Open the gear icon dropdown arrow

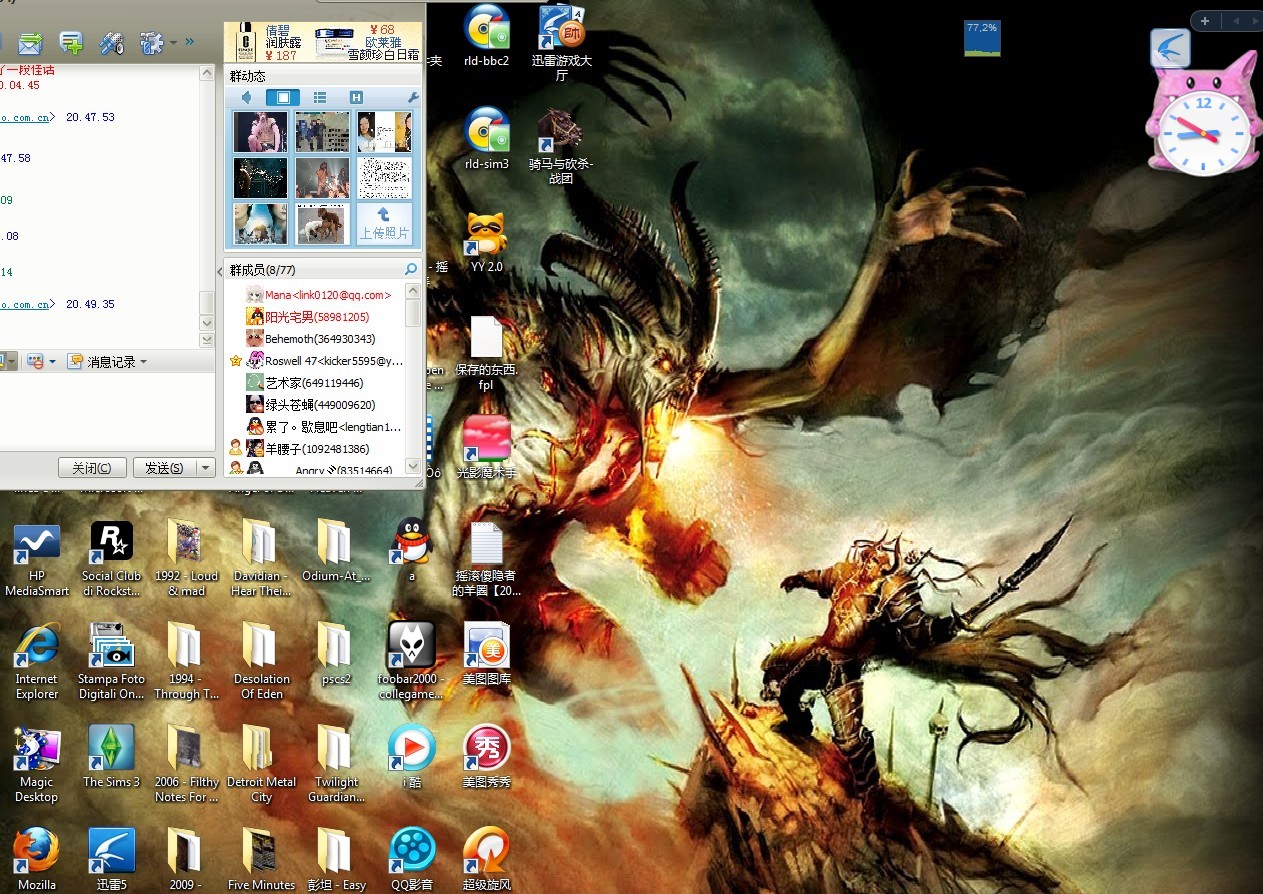tap(173, 43)
